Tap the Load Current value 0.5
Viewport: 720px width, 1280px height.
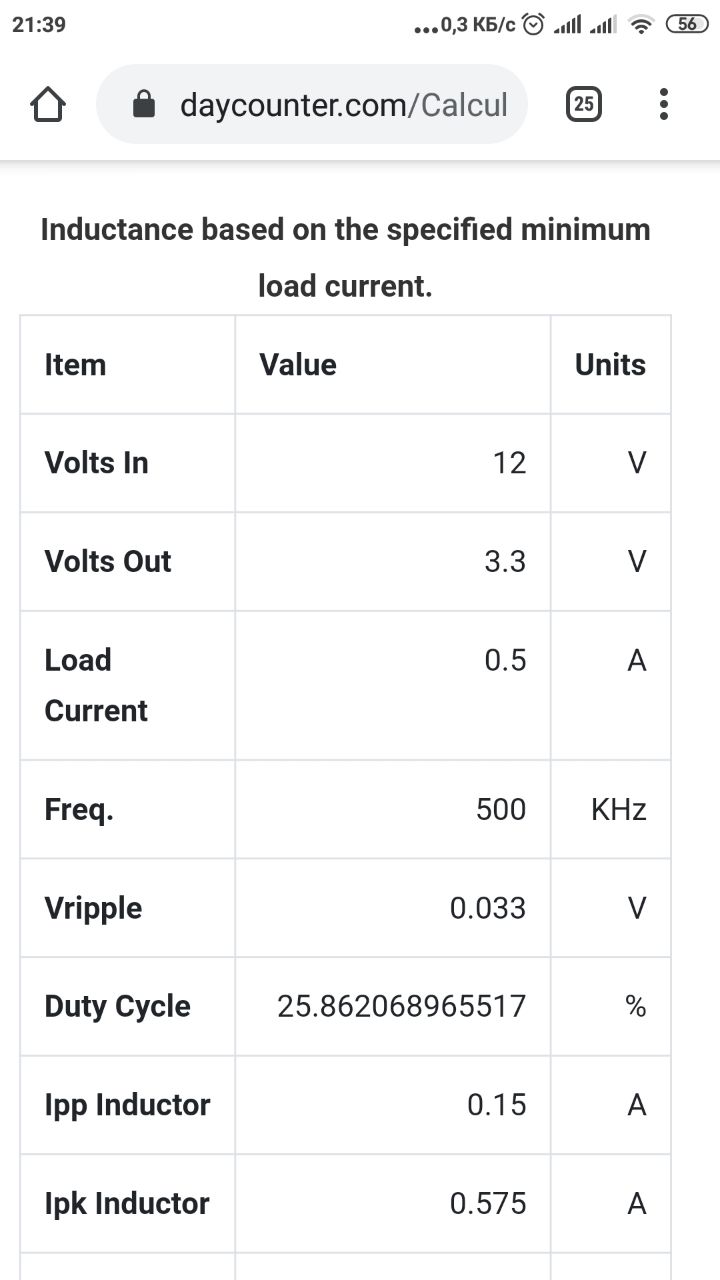click(505, 661)
